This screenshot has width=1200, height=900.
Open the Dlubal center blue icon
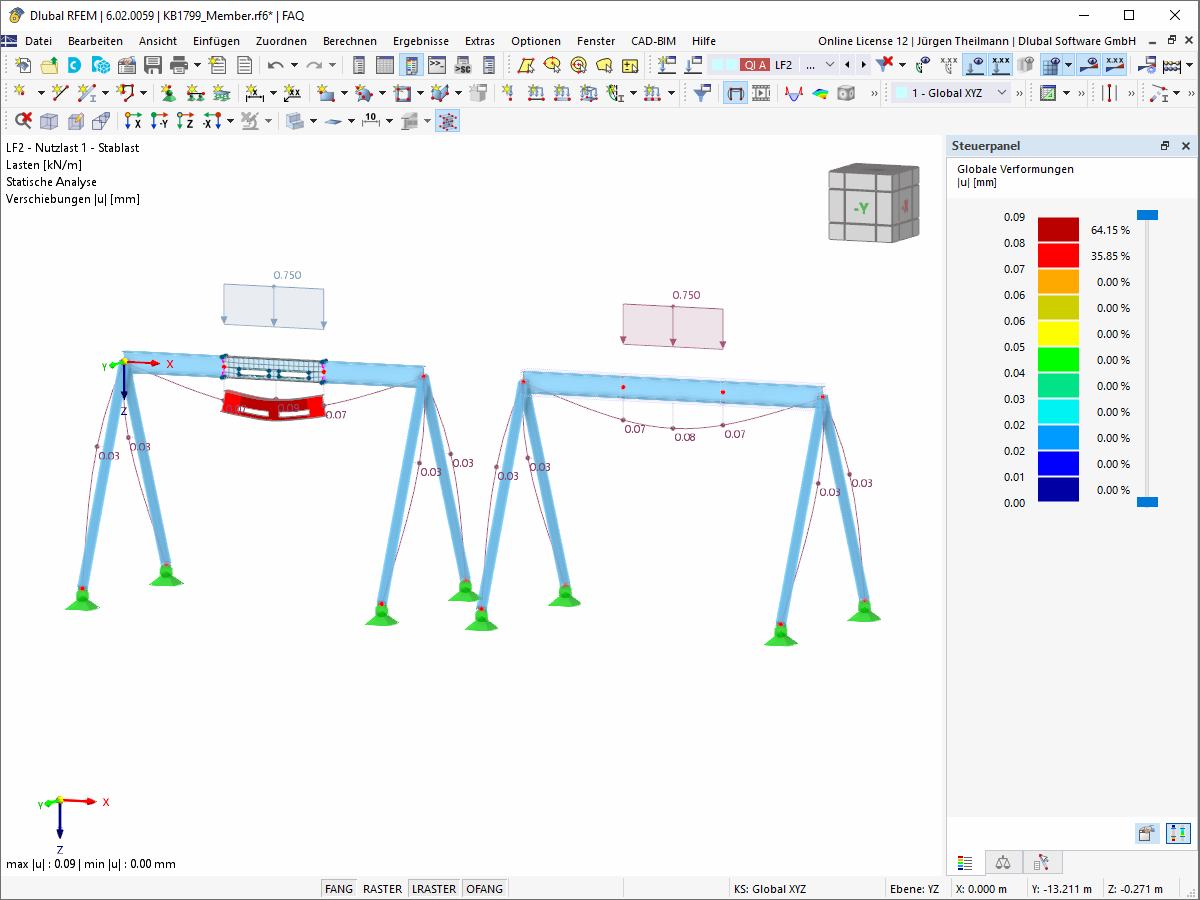[75, 65]
